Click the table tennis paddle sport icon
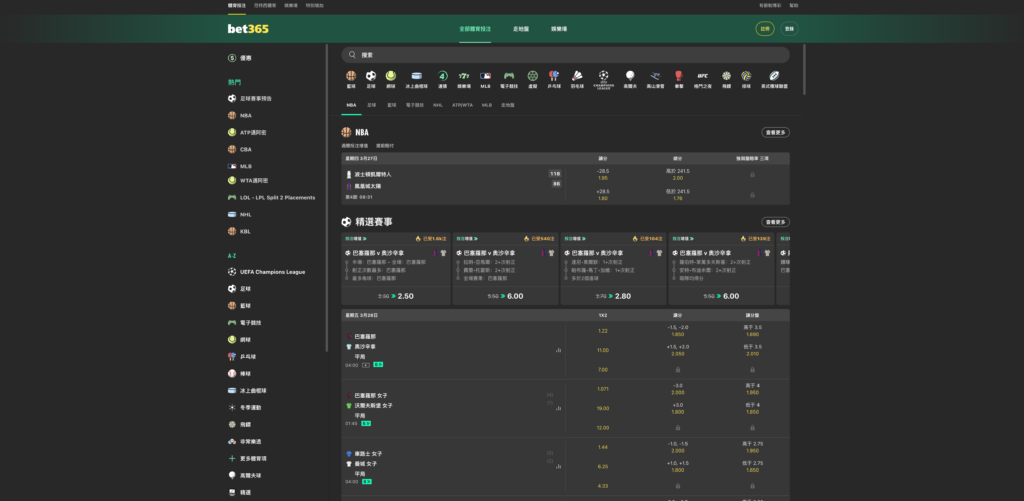This screenshot has height=501, width=1024. 553,76
